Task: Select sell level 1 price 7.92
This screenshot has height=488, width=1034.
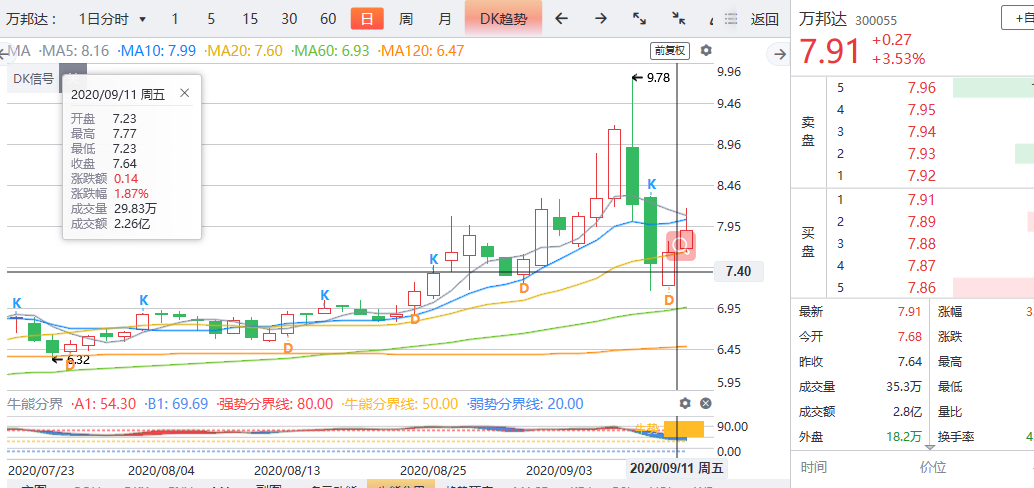Action: pyautogui.click(x=921, y=176)
